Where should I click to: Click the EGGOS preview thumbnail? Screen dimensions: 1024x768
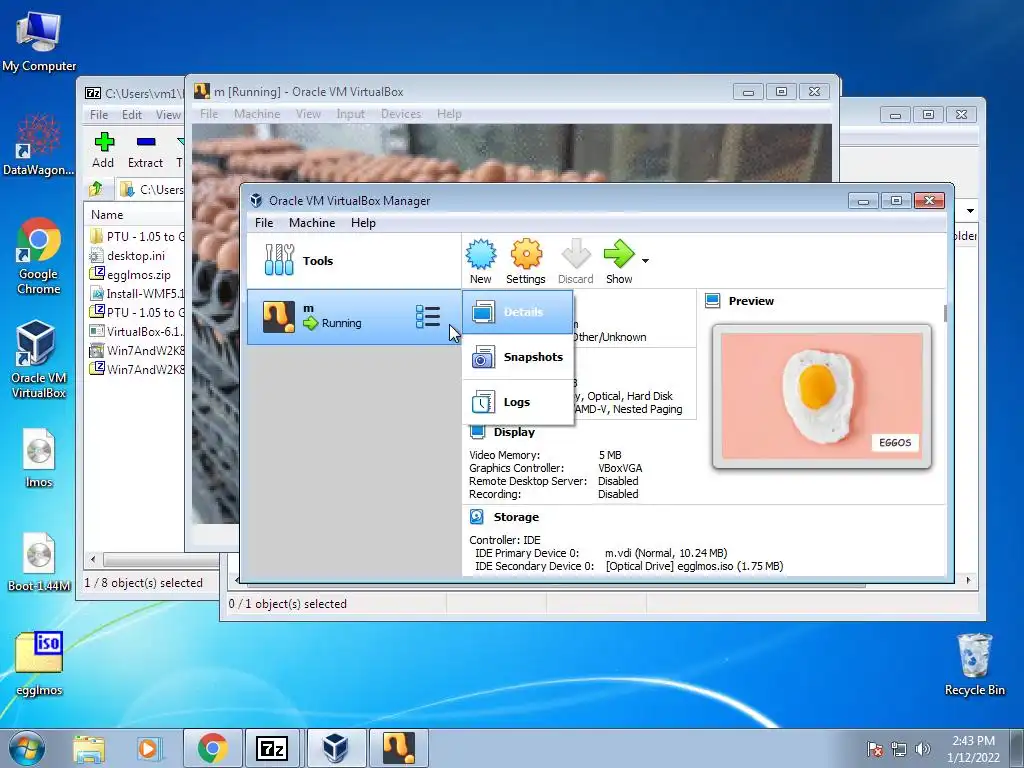pyautogui.click(x=822, y=396)
